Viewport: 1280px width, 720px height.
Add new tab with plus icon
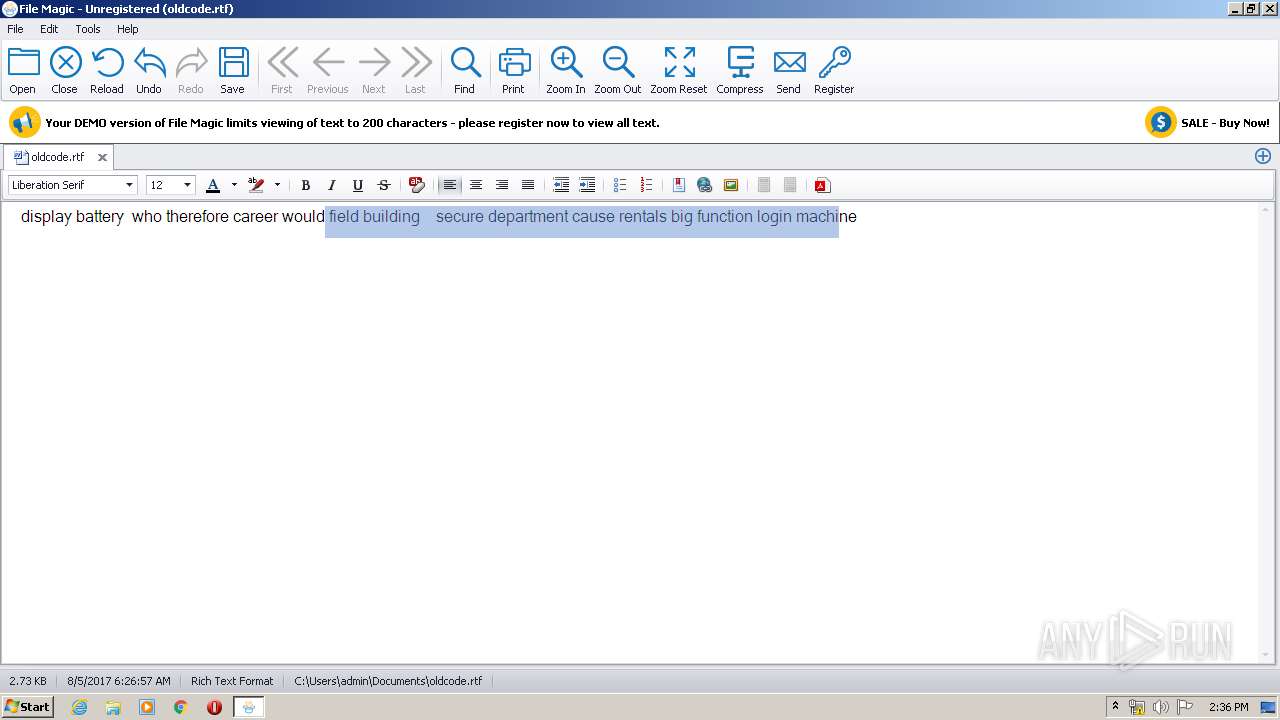coord(1263,156)
